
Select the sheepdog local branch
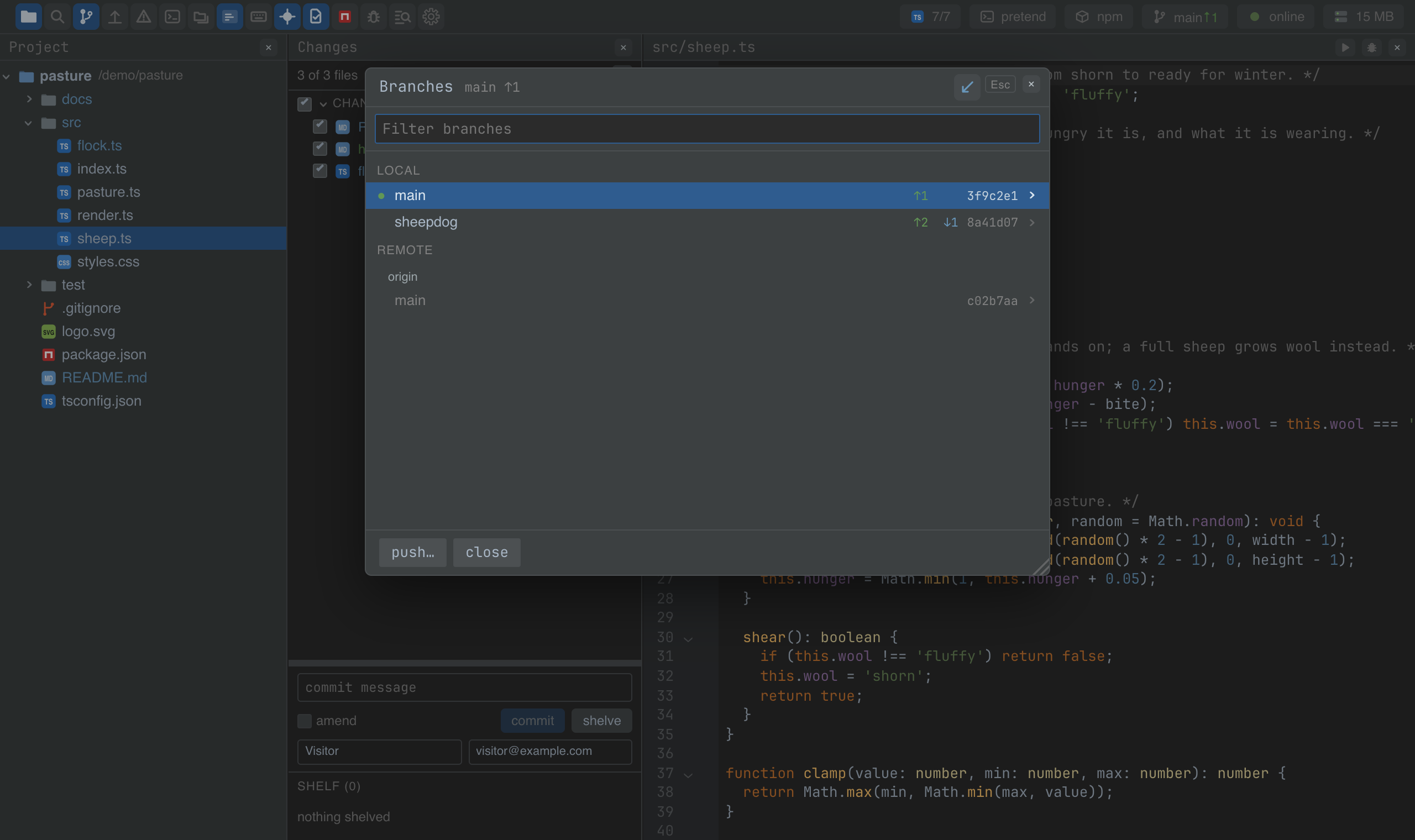(x=707, y=223)
